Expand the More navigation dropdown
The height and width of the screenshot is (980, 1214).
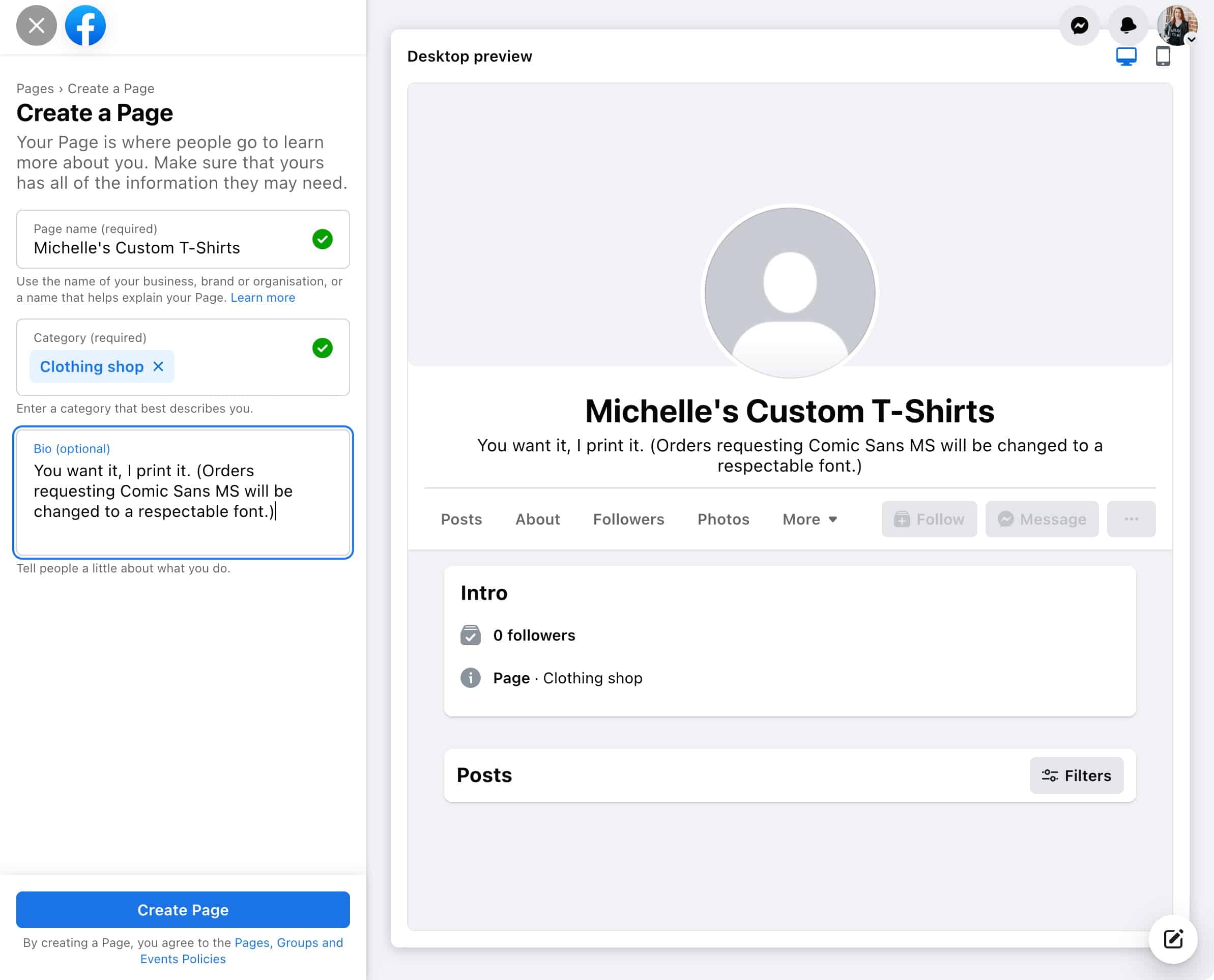808,518
